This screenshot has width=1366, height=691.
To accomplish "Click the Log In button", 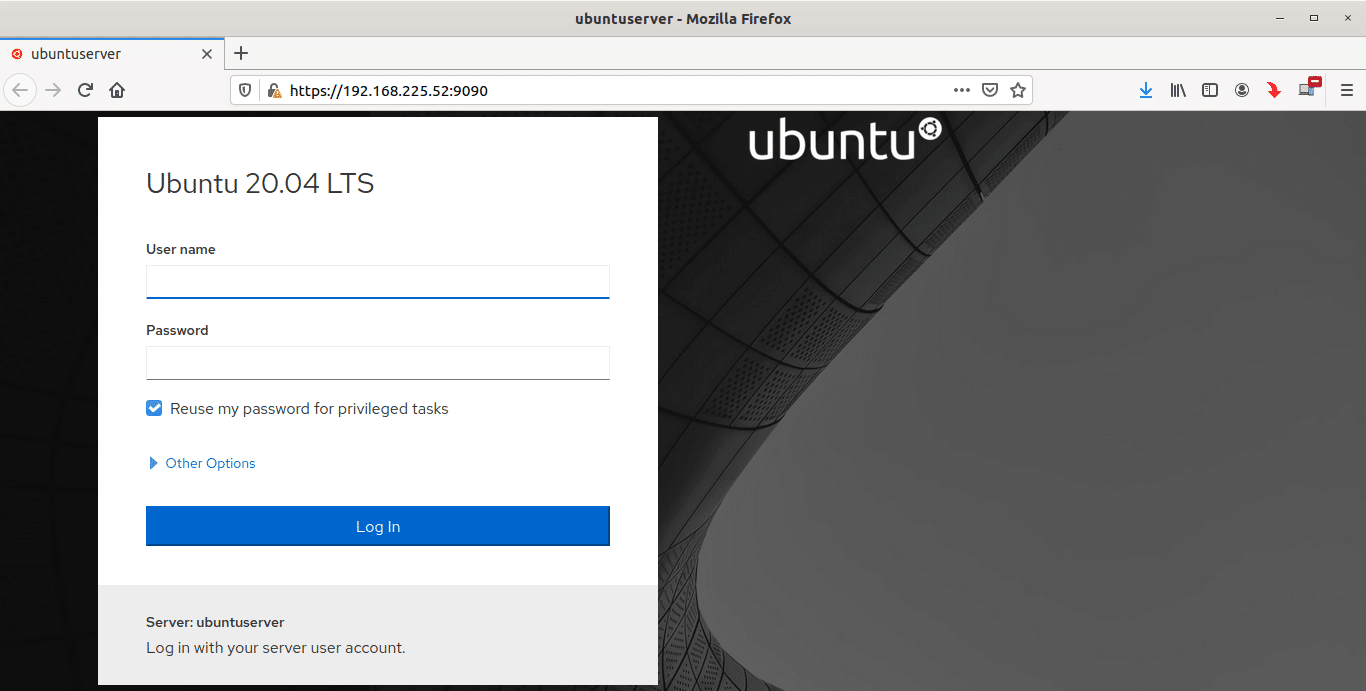I will coord(378,526).
